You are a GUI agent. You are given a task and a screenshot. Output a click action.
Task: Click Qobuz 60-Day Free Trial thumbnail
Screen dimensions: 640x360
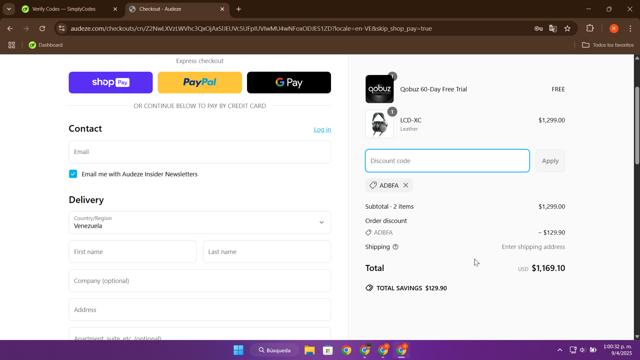click(x=379, y=89)
